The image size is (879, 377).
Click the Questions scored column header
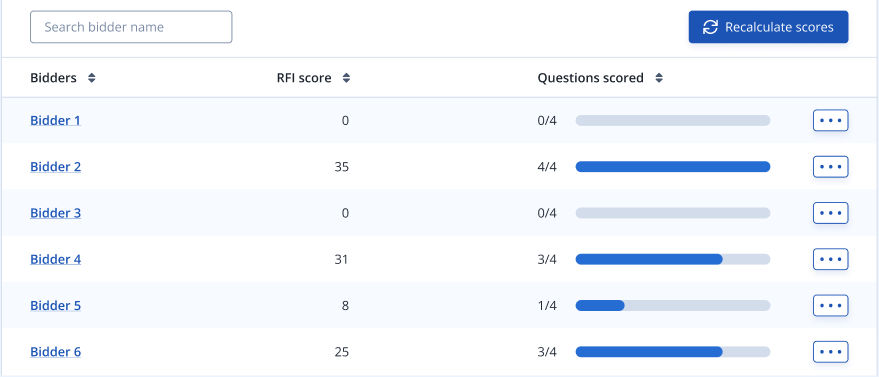tap(590, 78)
